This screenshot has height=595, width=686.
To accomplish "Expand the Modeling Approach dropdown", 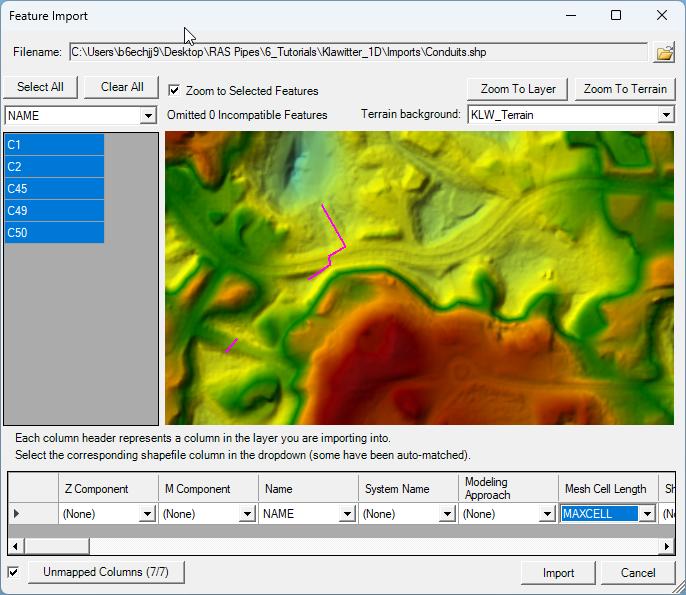I will (547, 514).
